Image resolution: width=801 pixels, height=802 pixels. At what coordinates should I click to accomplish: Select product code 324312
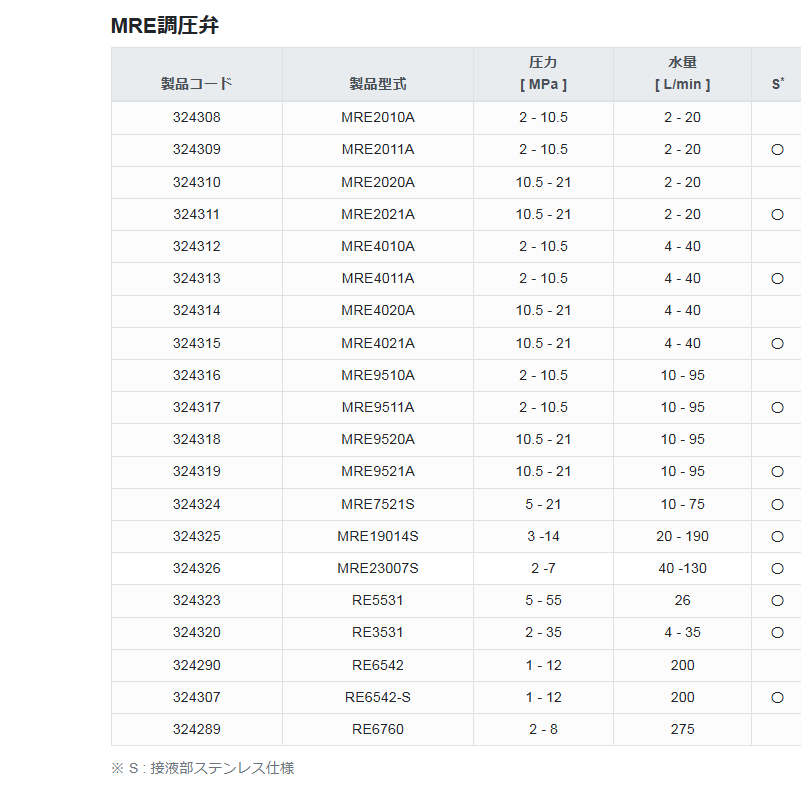[196, 247]
